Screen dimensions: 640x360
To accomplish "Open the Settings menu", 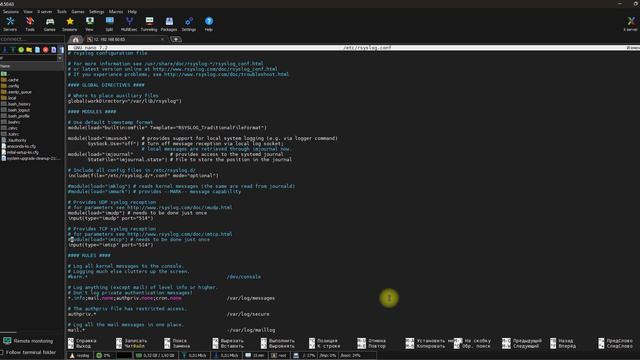I will click(x=96, y=12).
